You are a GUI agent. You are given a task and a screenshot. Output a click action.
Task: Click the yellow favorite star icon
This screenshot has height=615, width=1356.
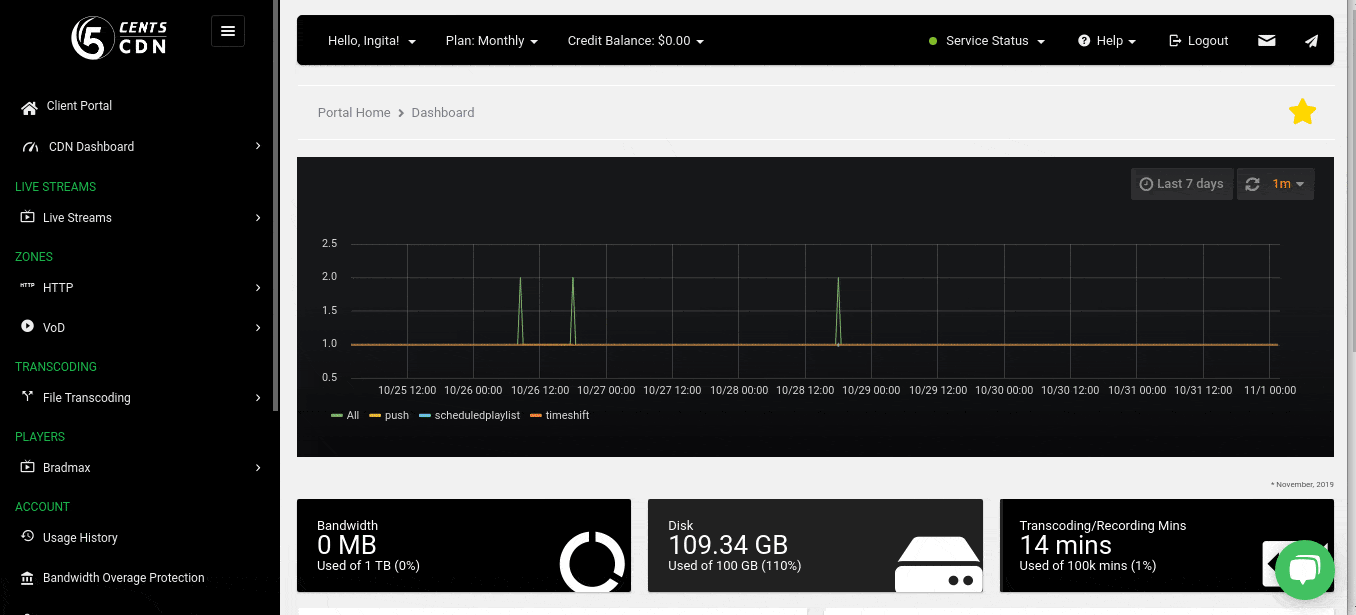point(1302,112)
